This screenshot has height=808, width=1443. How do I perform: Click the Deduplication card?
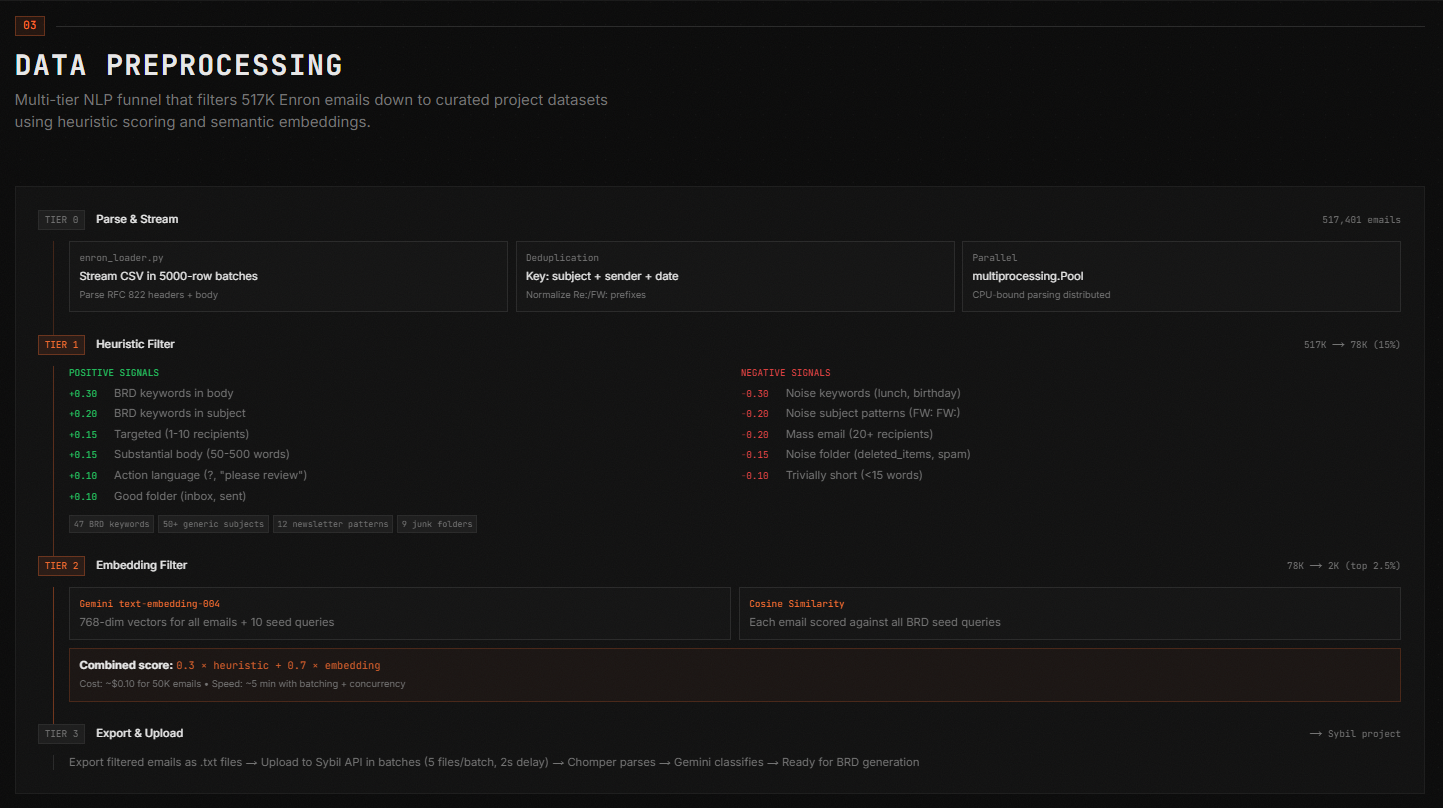pos(734,276)
